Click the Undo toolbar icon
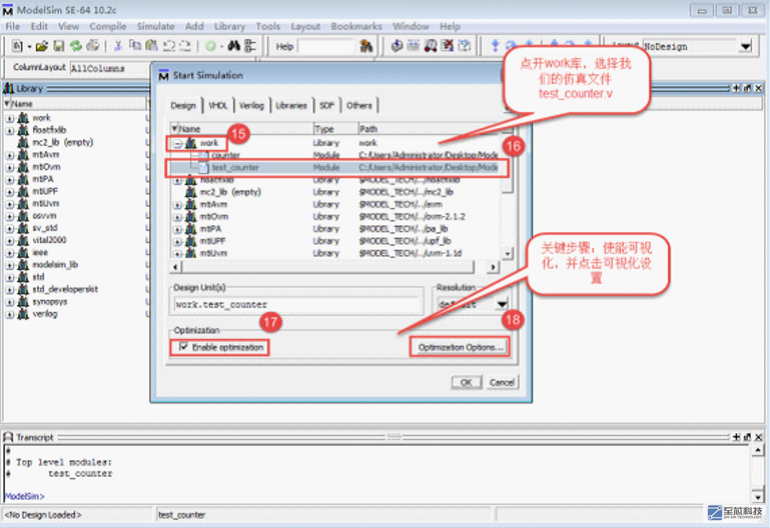 [x=169, y=46]
